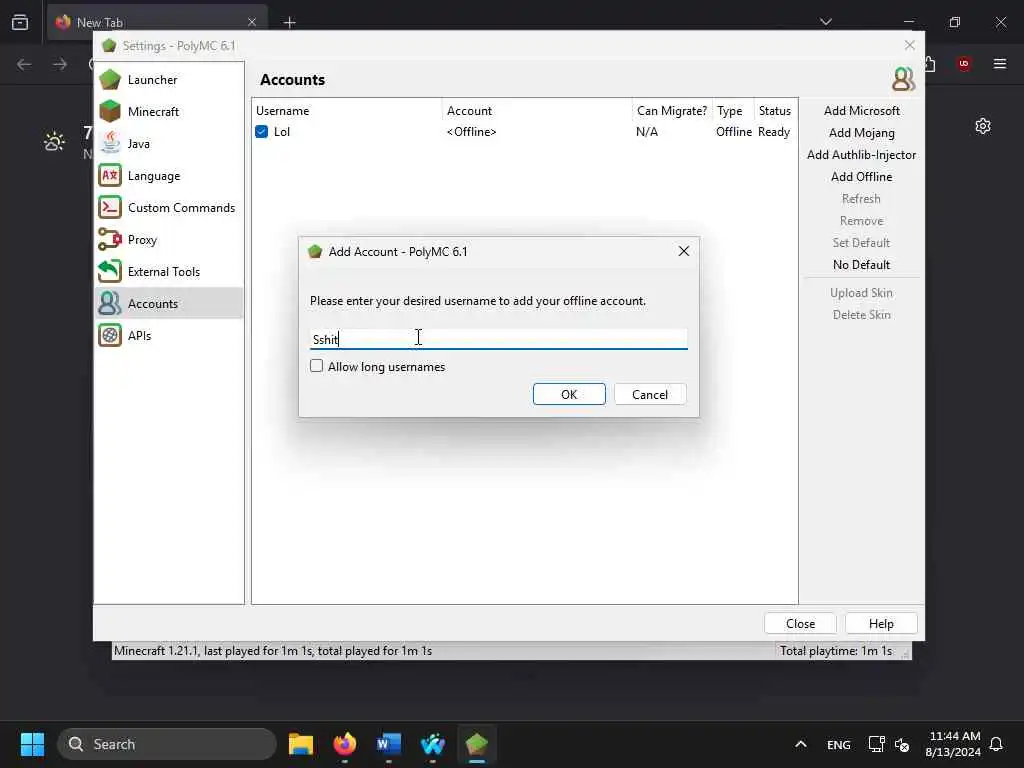The height and width of the screenshot is (768, 1024).
Task: Click the weather icon on the new tab page
Action: 54,141
